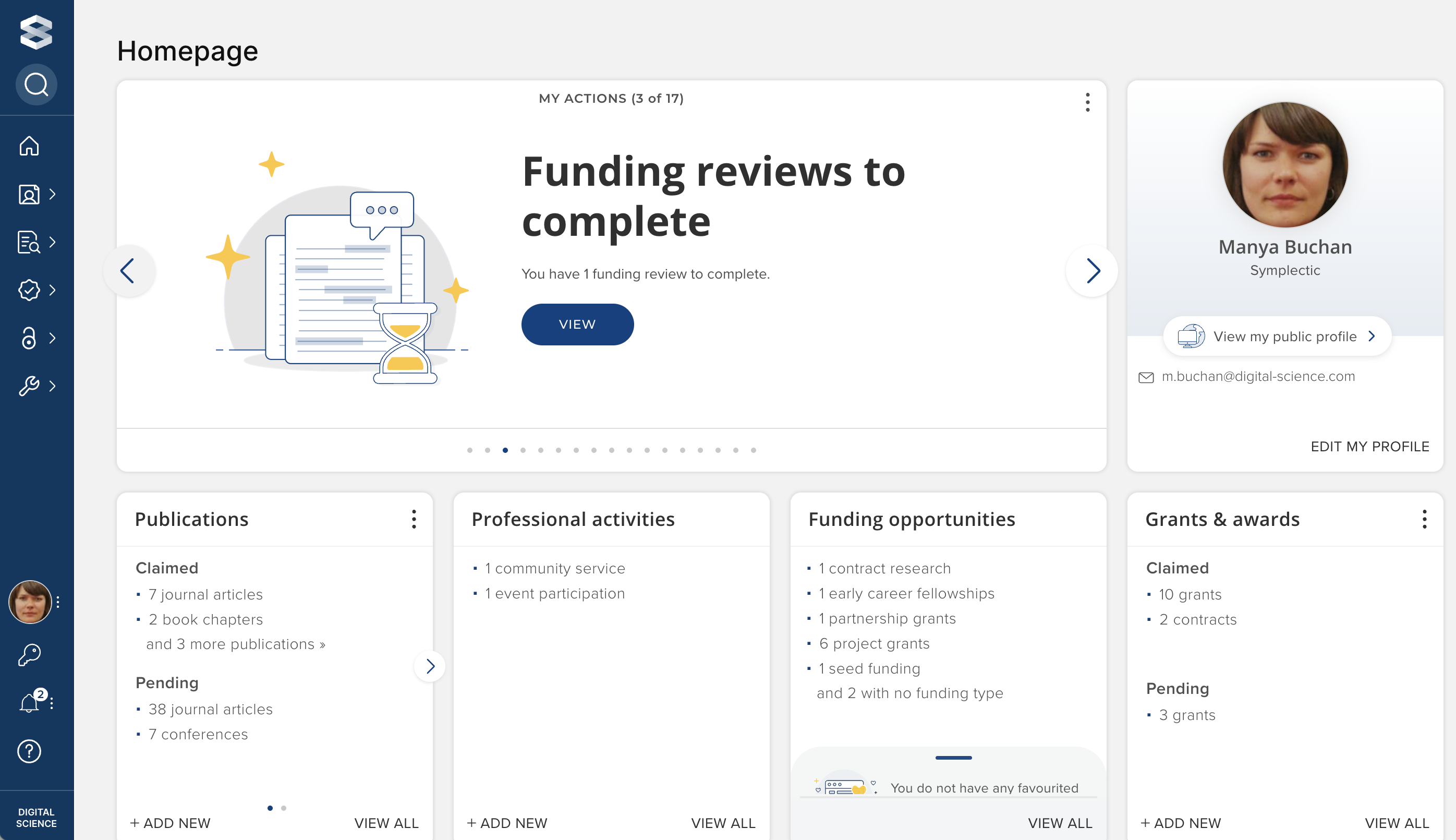This screenshot has width=1456, height=840.
Task: Open the profile contact-card sidebar icon
Action: (x=29, y=195)
